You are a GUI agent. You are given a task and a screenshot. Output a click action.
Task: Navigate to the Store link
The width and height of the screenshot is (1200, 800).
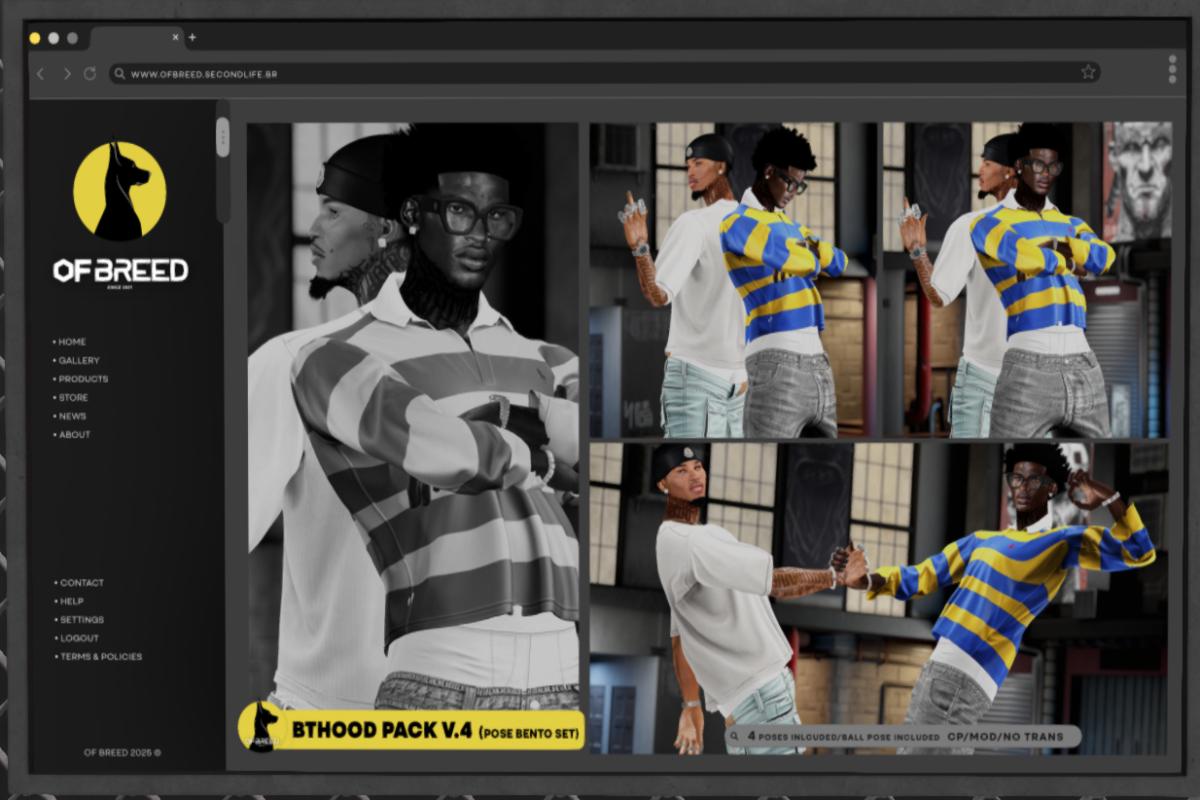(72, 398)
